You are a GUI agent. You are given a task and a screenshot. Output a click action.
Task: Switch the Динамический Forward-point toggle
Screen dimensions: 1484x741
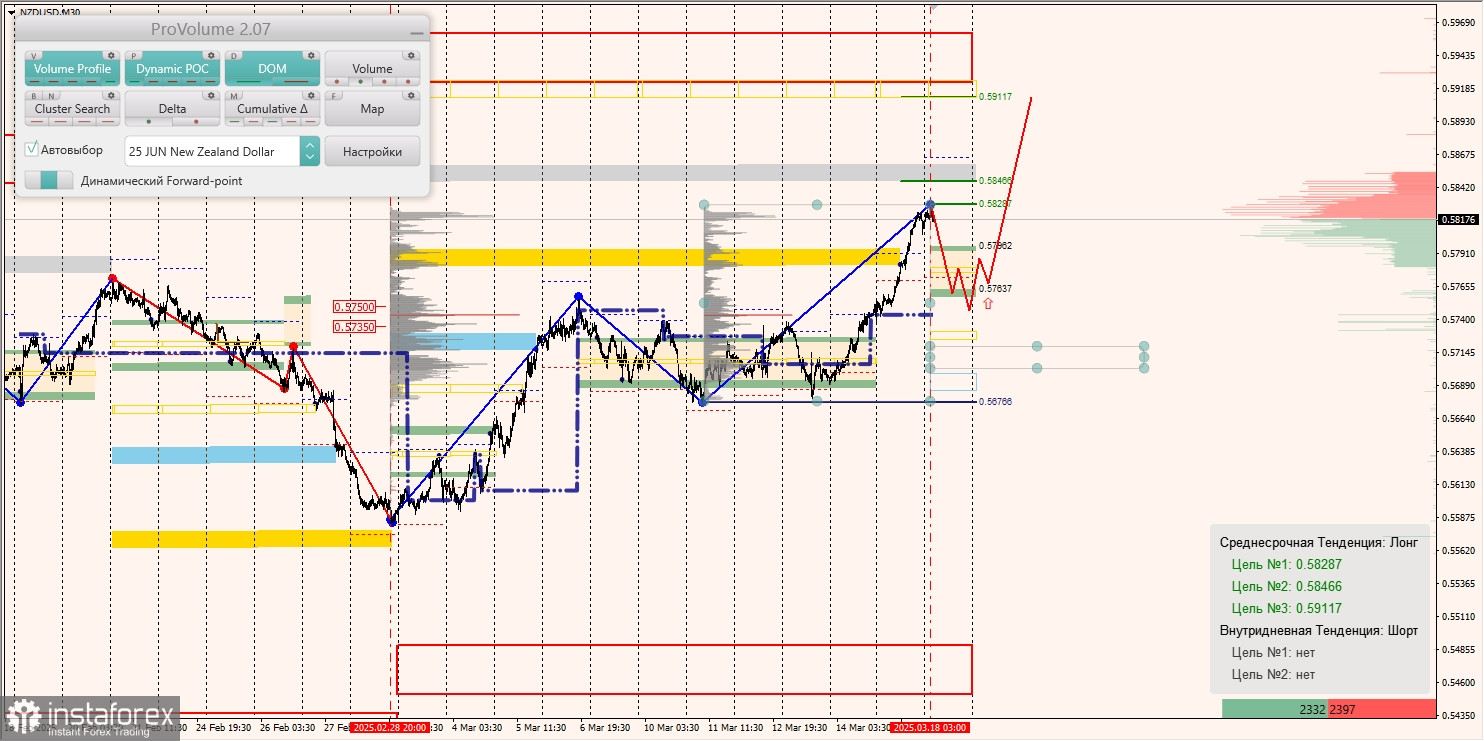click(49, 181)
